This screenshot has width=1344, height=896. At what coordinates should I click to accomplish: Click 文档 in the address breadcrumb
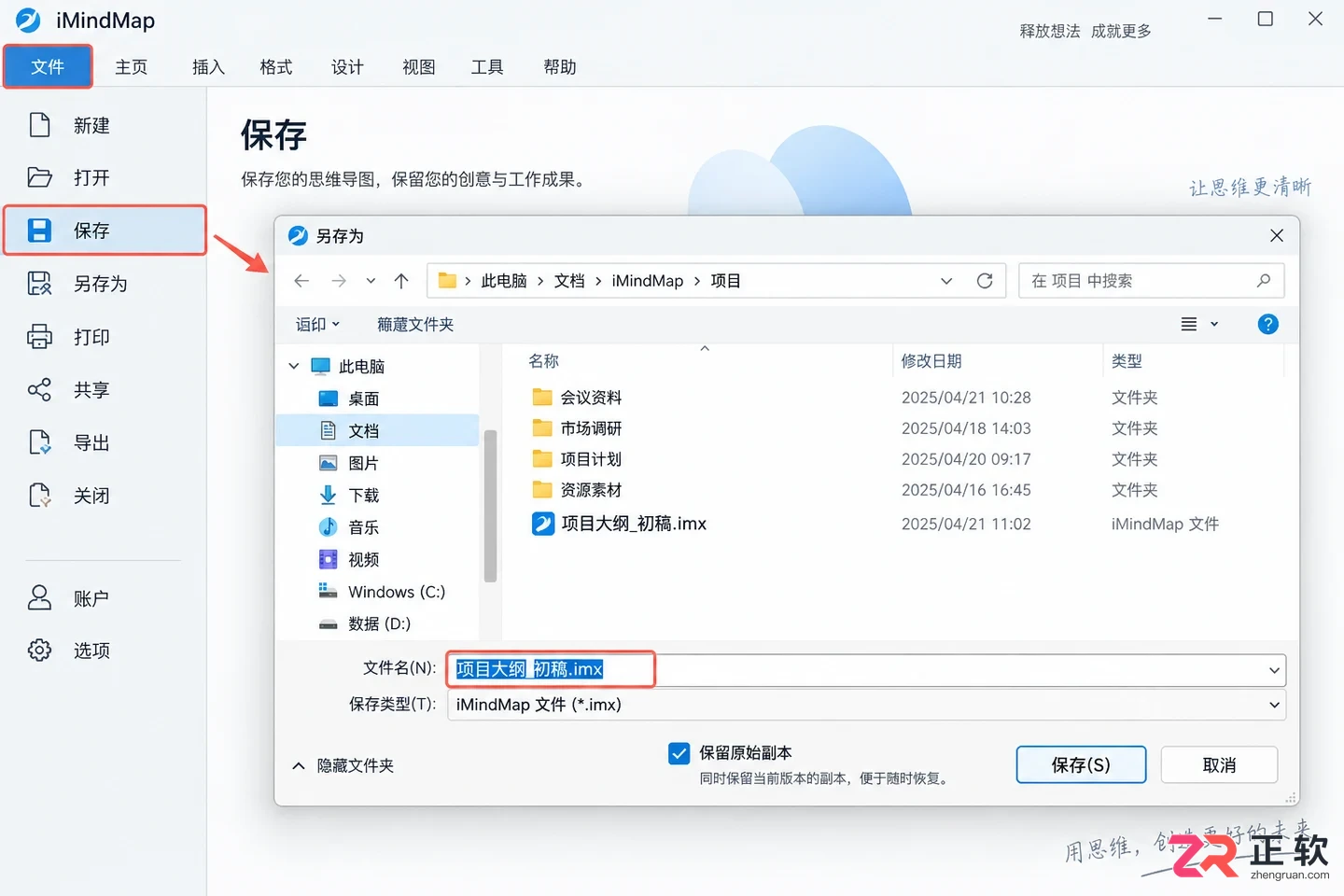(569, 281)
